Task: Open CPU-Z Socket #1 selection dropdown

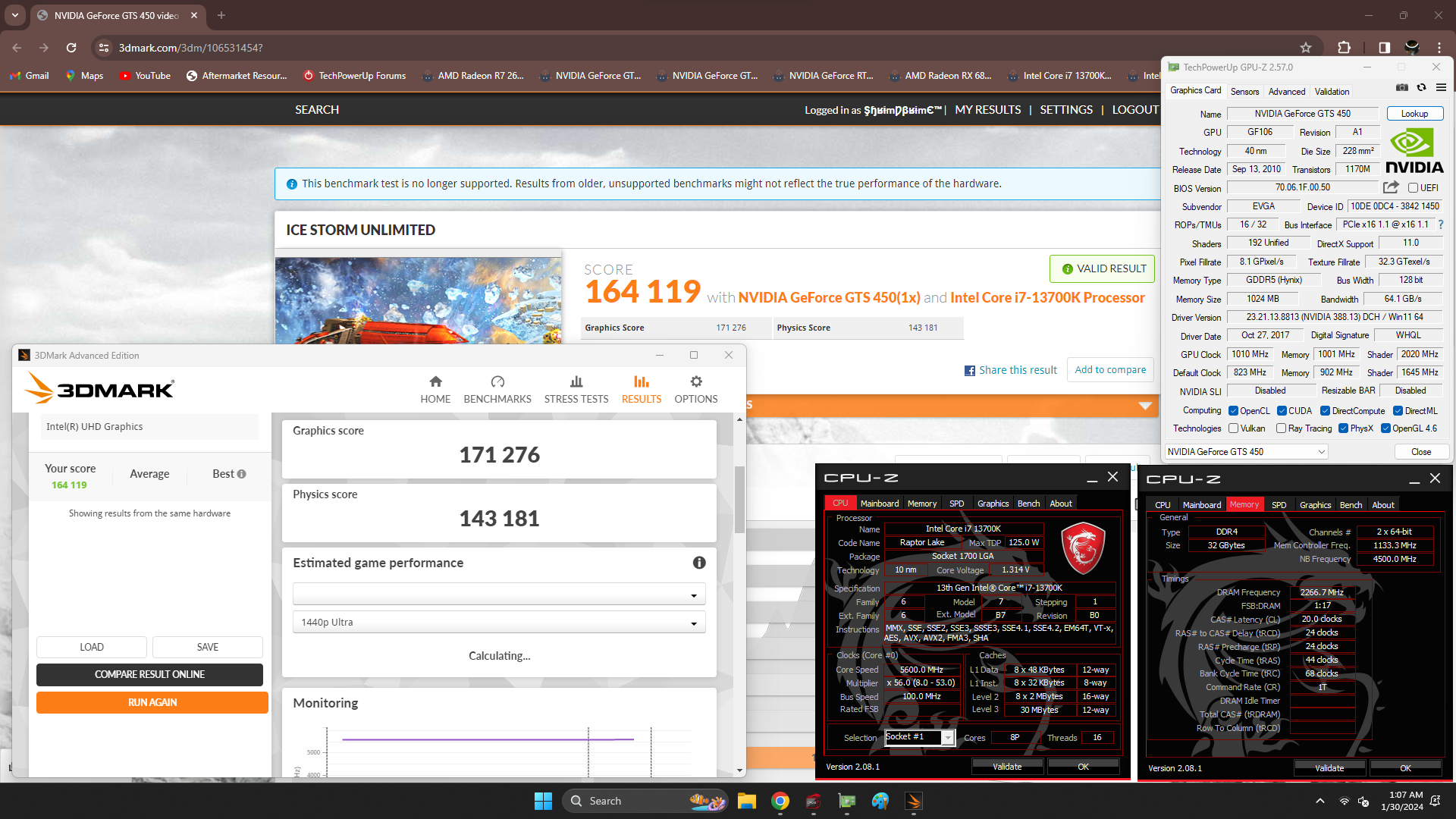Action: point(919,737)
